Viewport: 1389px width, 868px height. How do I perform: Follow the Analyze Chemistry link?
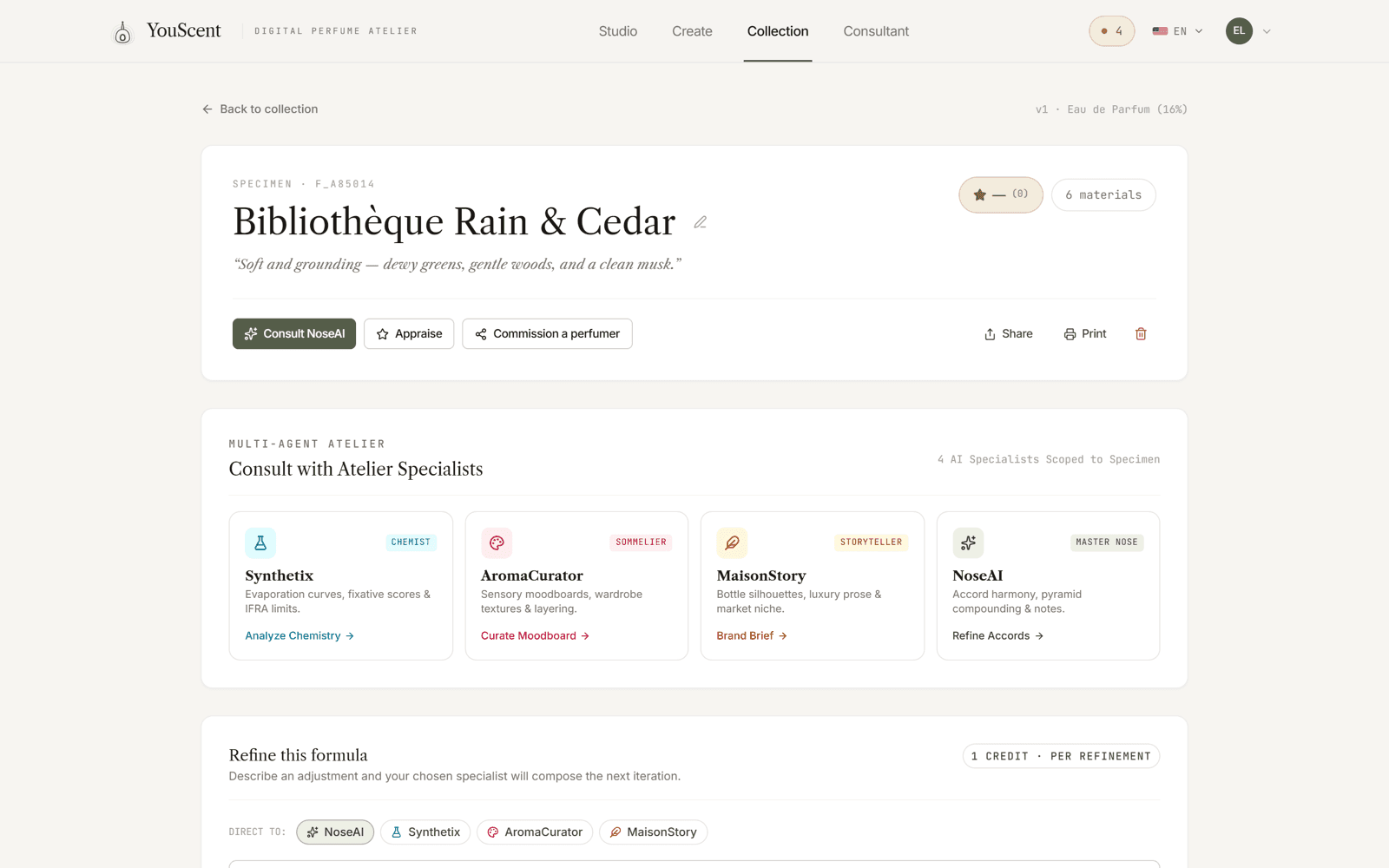coord(300,636)
